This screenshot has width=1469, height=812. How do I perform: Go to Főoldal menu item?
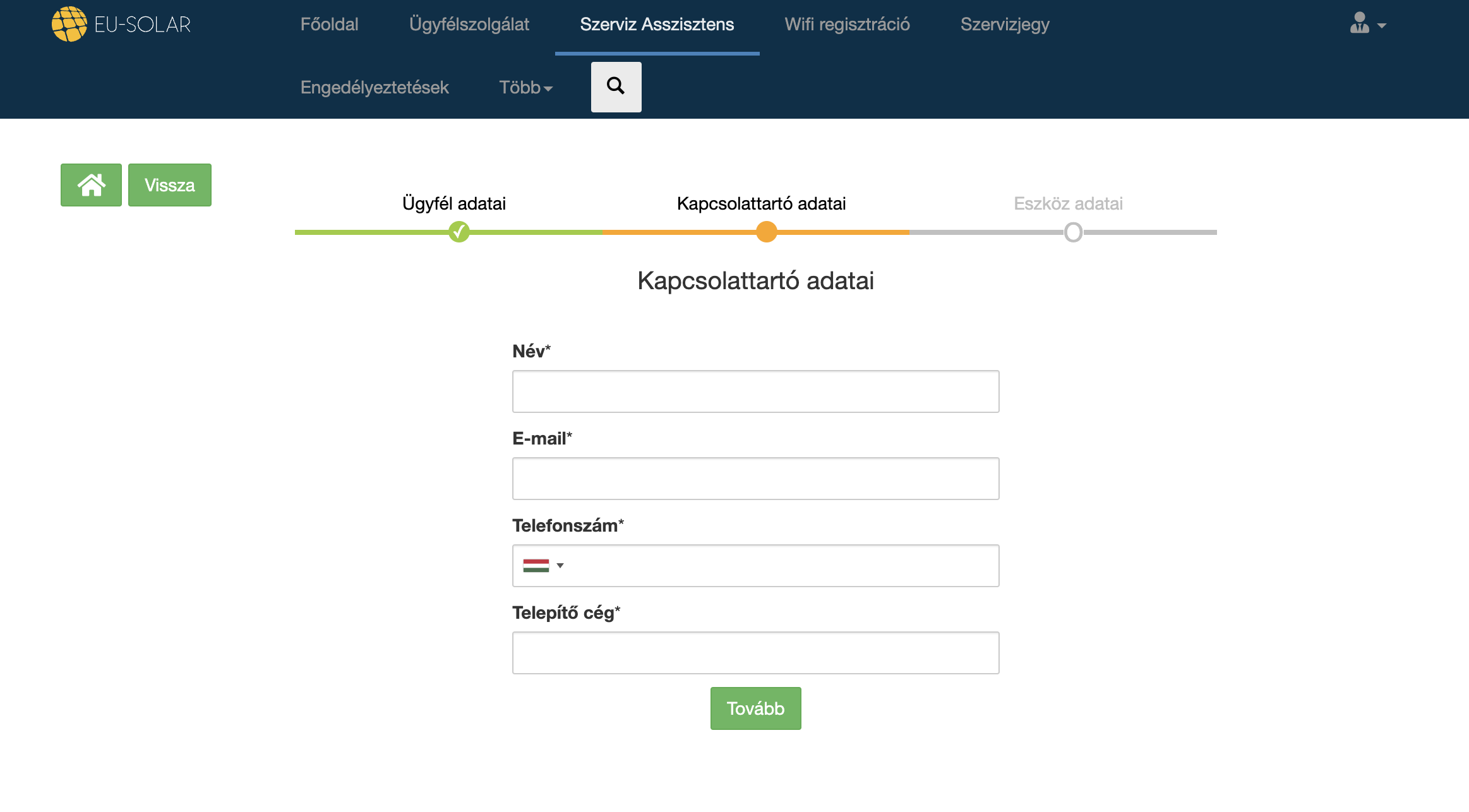coord(329,24)
